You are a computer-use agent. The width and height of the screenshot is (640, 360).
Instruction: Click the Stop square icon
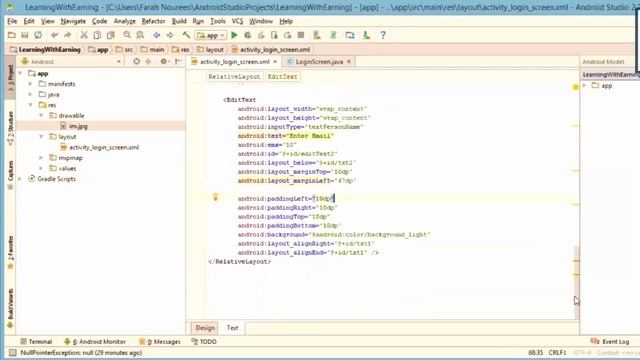(x=301, y=36)
